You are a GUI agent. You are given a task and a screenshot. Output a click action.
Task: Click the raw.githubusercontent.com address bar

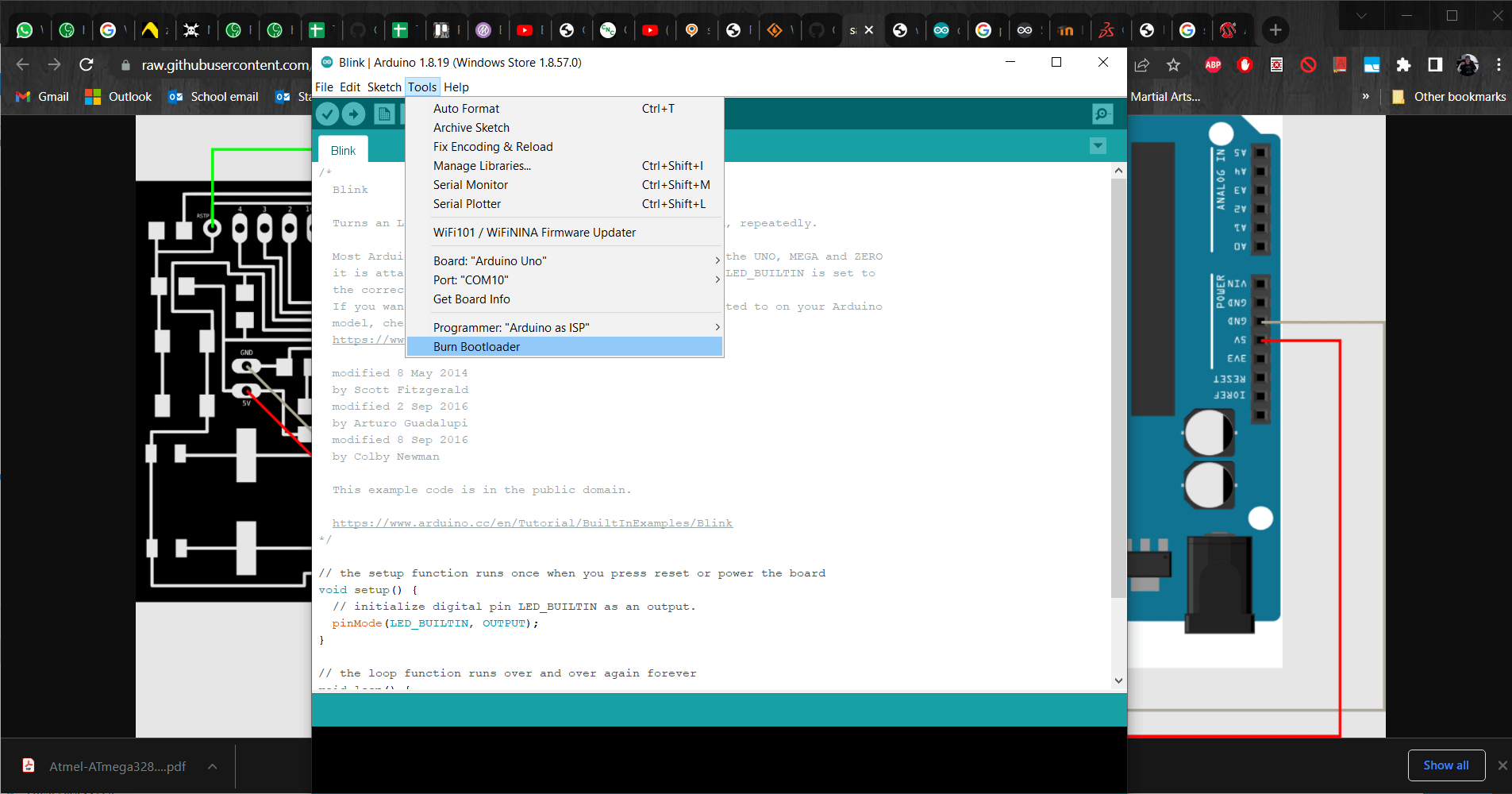(x=225, y=65)
